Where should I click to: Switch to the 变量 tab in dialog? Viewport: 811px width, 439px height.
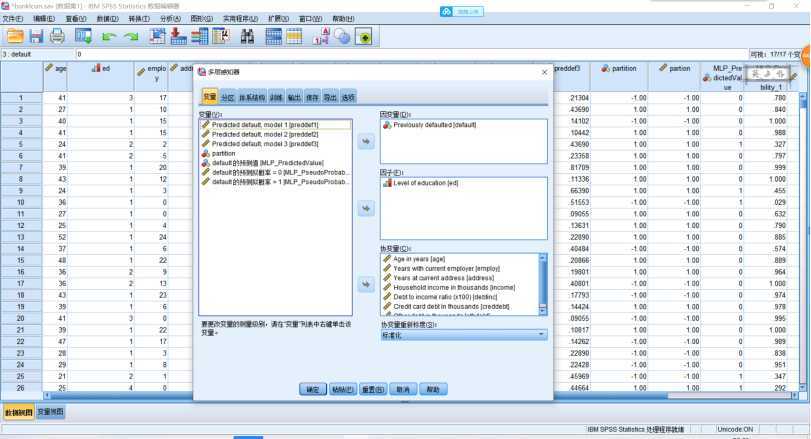pos(209,97)
